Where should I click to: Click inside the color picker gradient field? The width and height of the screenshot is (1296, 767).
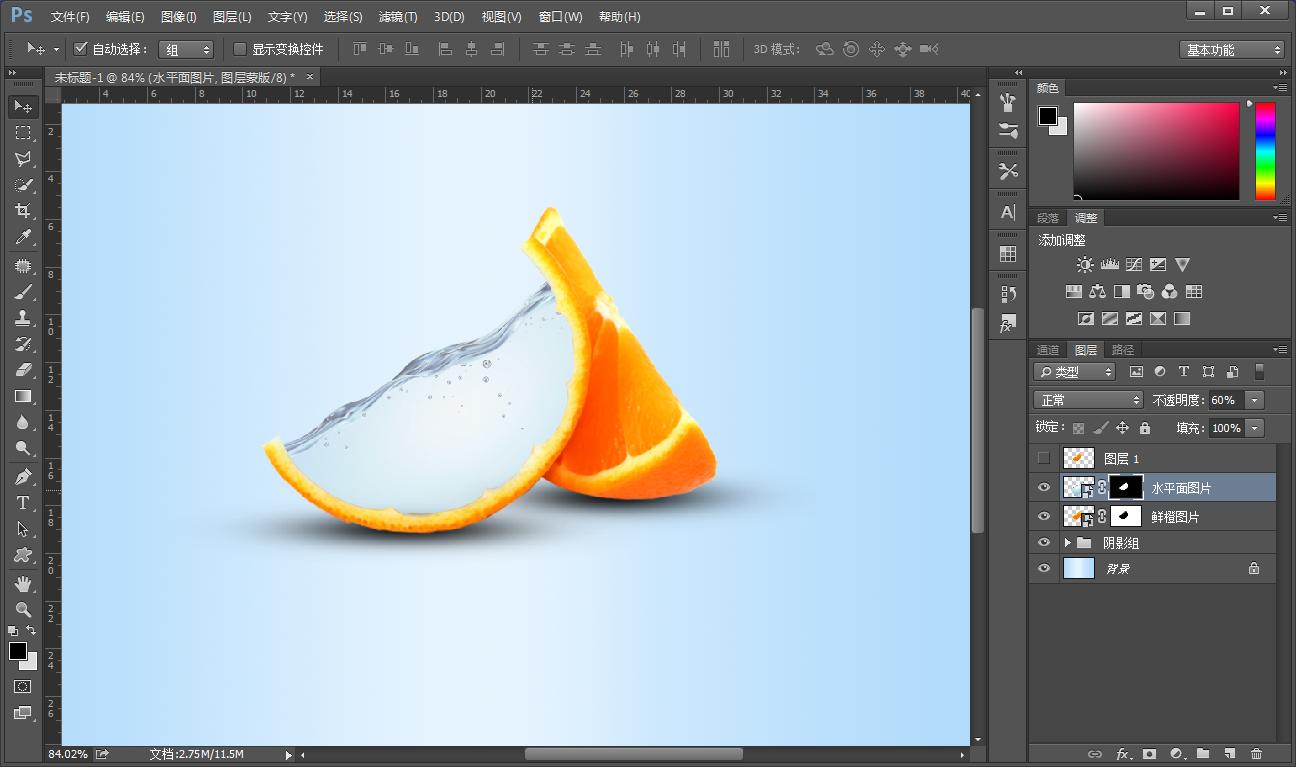(1155, 150)
